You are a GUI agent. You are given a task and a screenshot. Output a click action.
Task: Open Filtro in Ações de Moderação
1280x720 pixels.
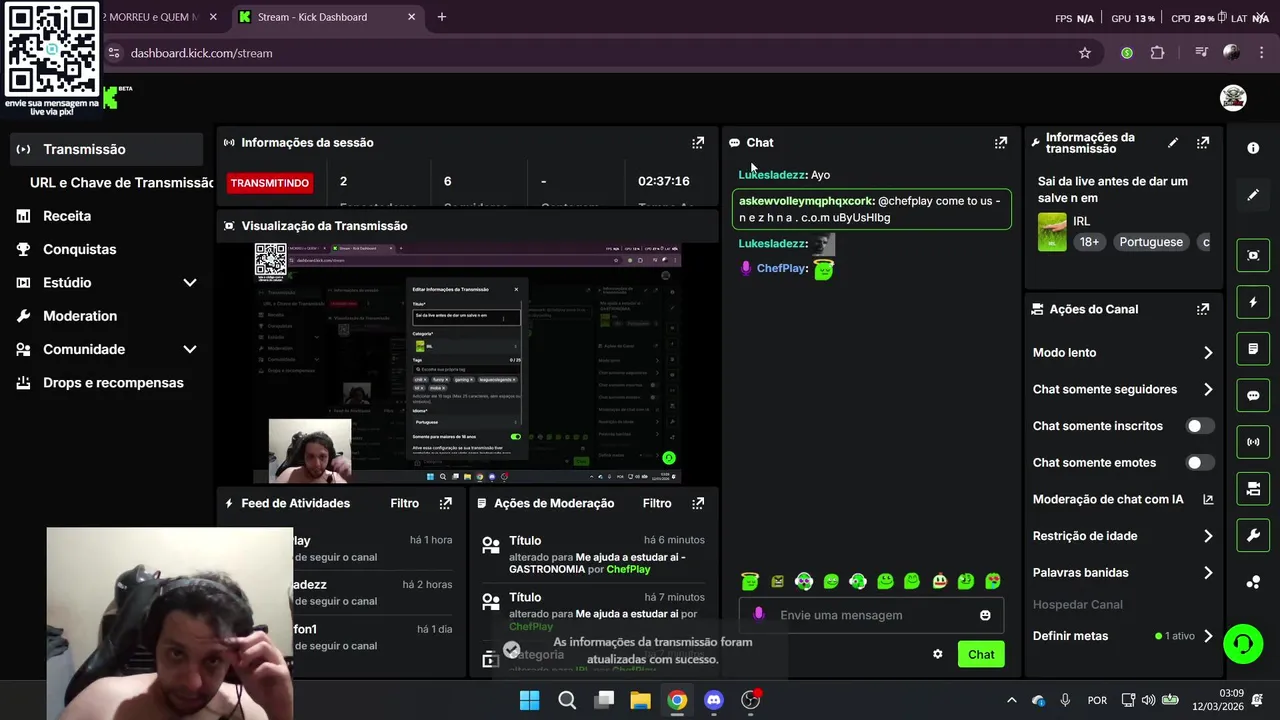click(657, 503)
